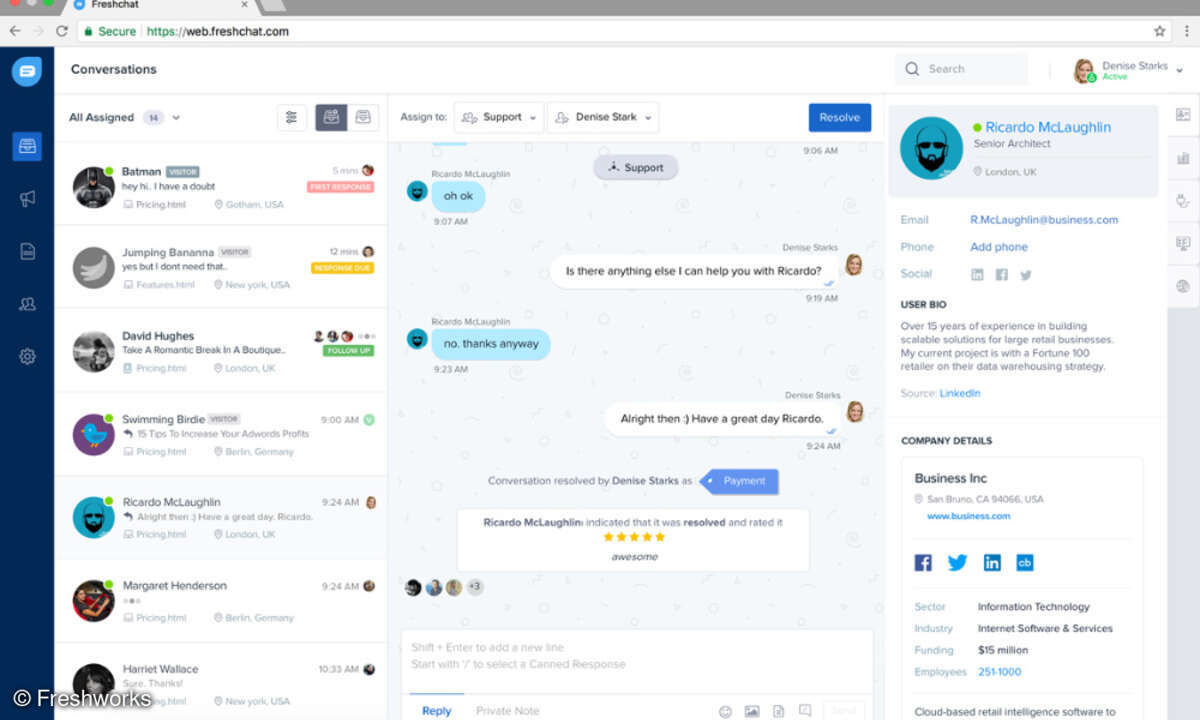Open the Swimming Birdie conversation
The width and height of the screenshot is (1200, 720).
(x=221, y=434)
